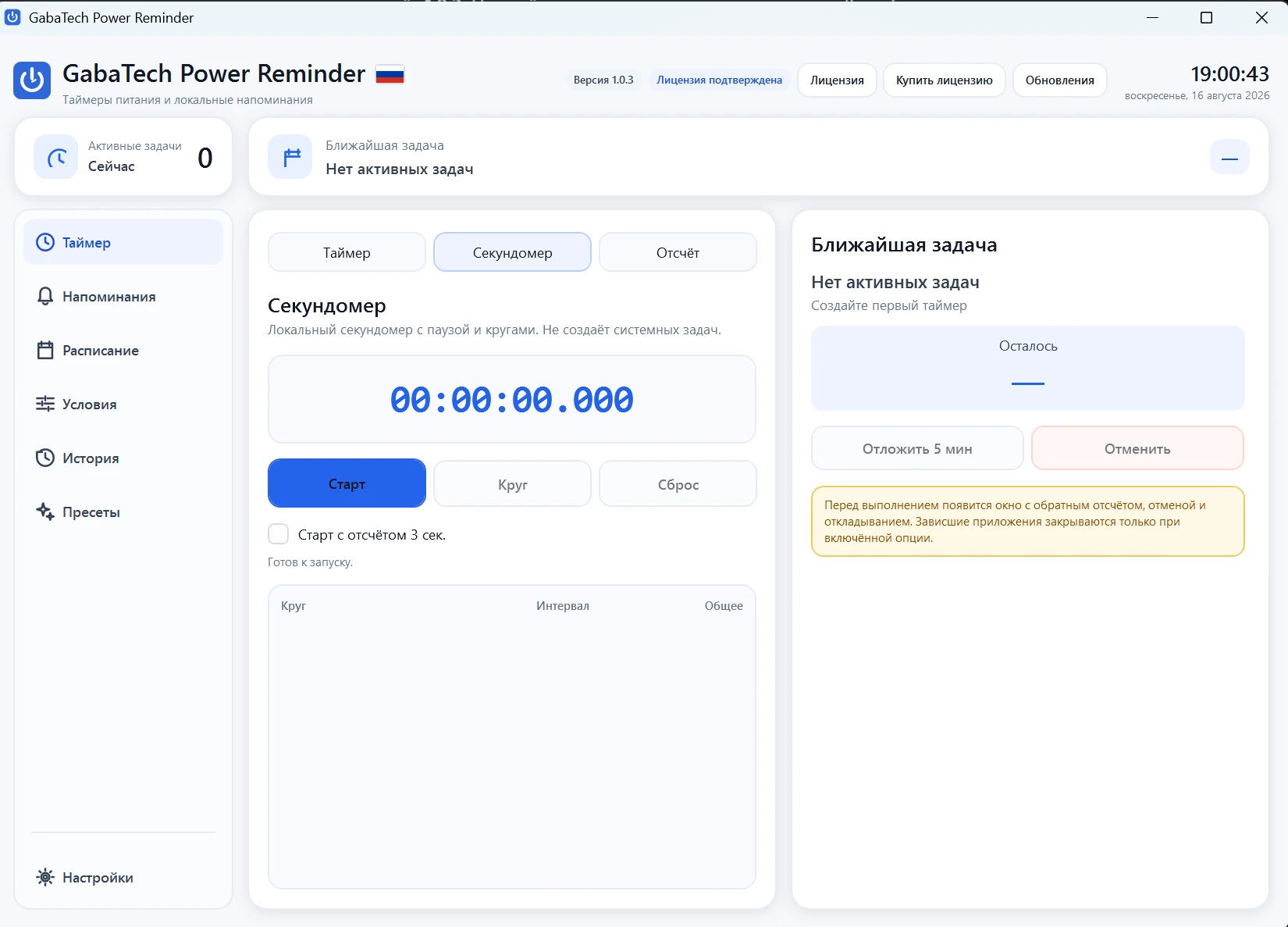The image size is (1288, 927).
Task: Click the title bar app icon
Action: coord(12,17)
